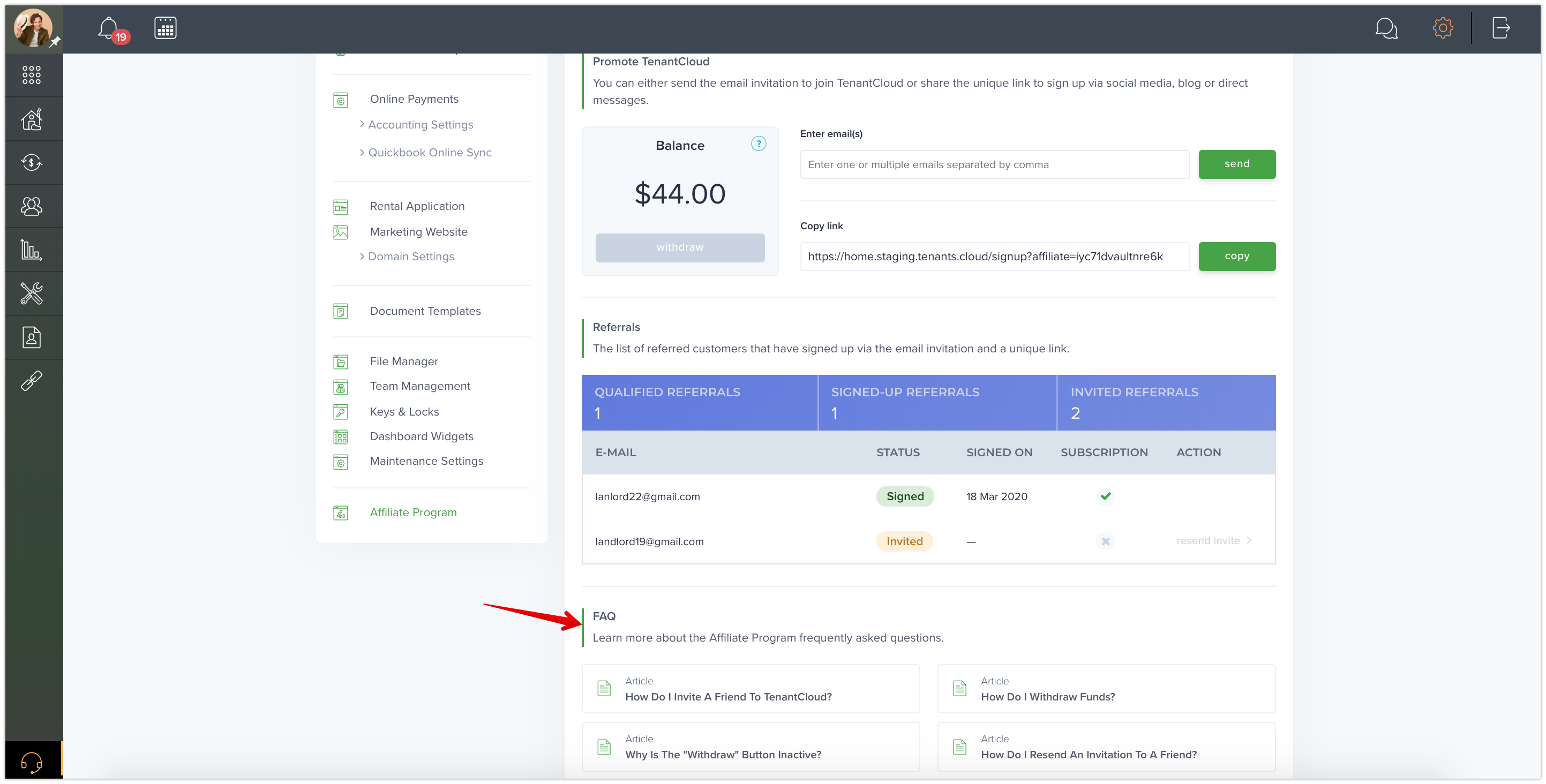Open the maintenance tools sidebar icon
Screen dimensions: 1546x784
(31, 293)
